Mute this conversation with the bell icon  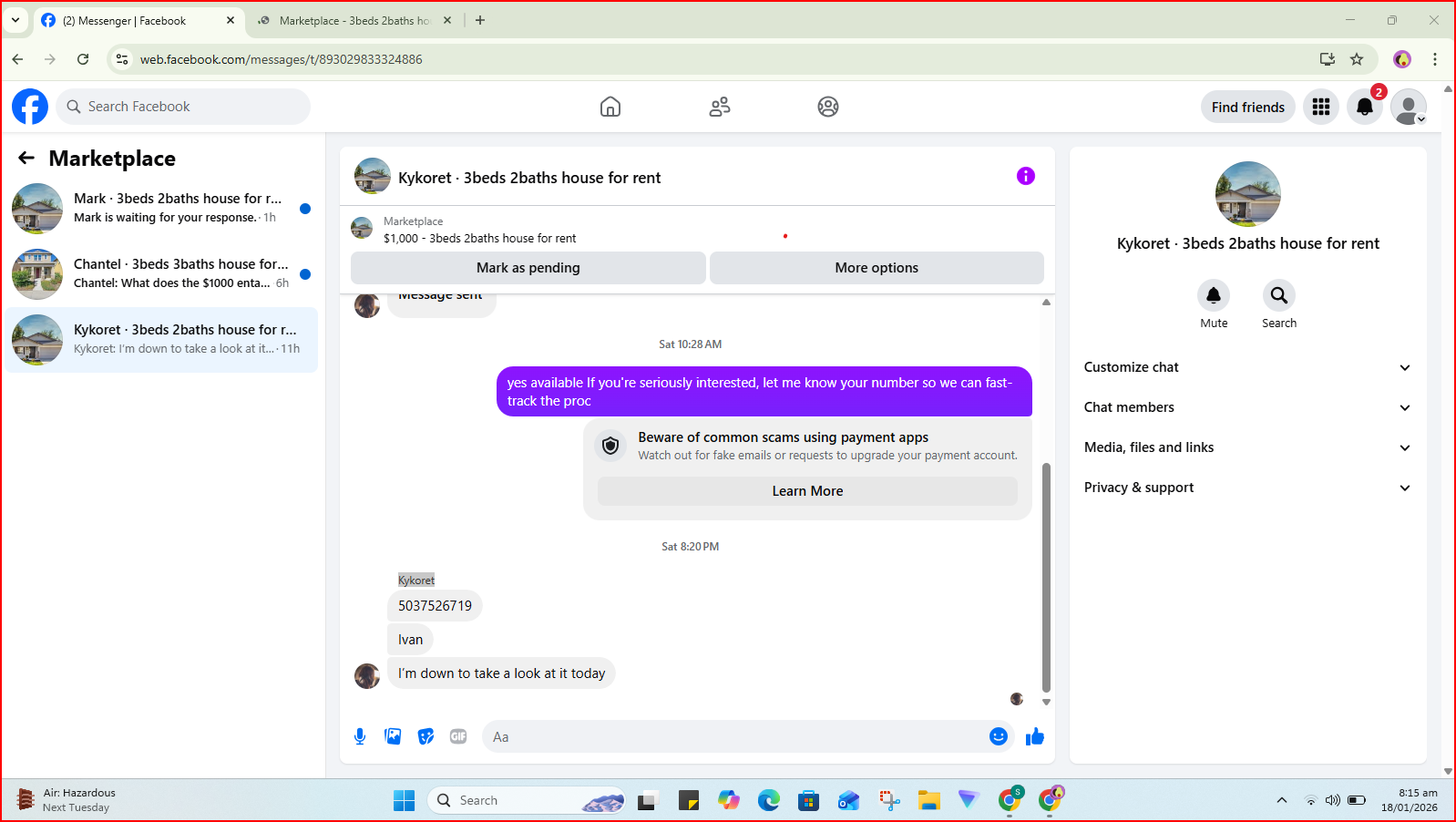[x=1214, y=295]
